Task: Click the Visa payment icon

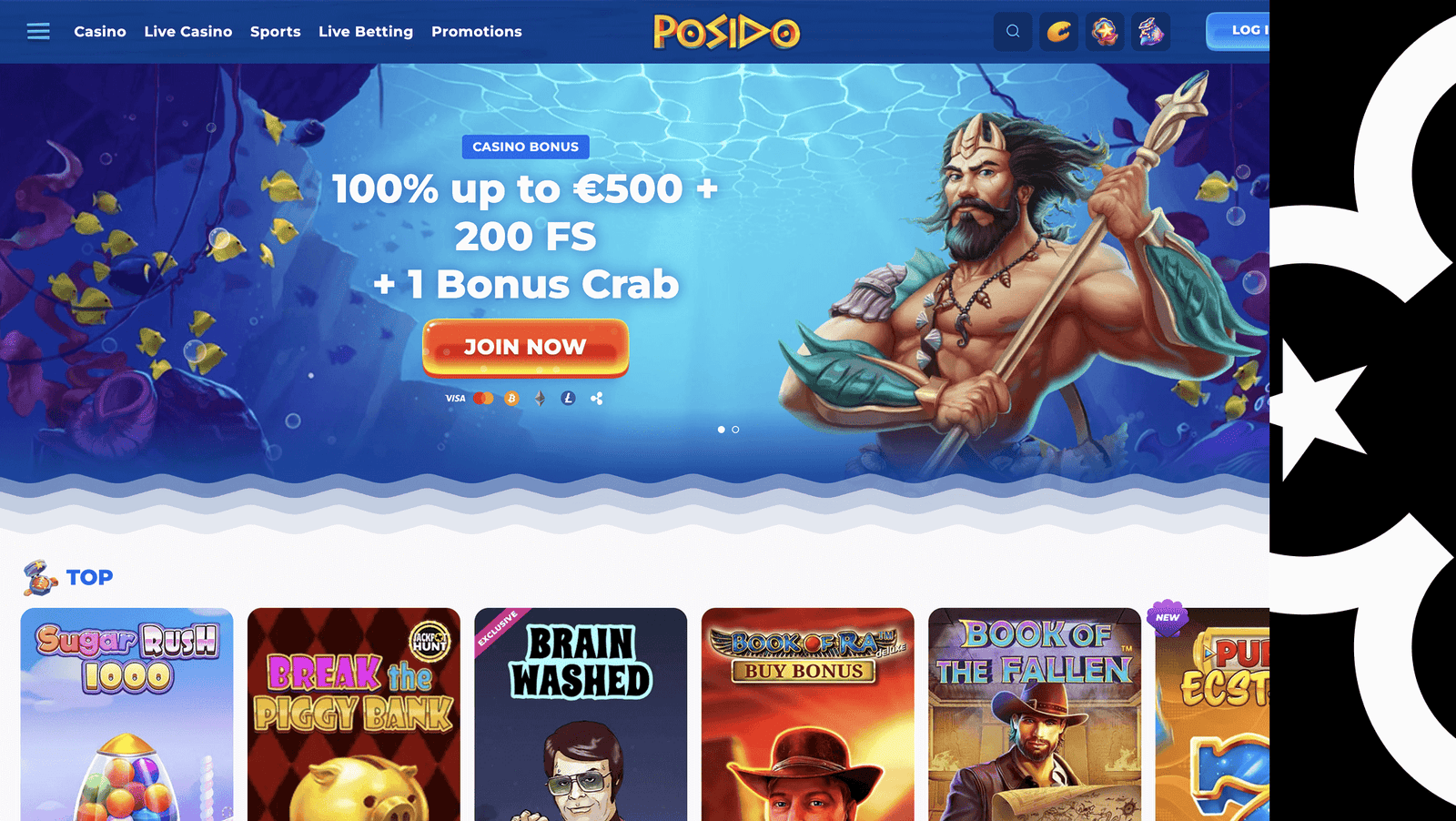Action: pos(455,399)
